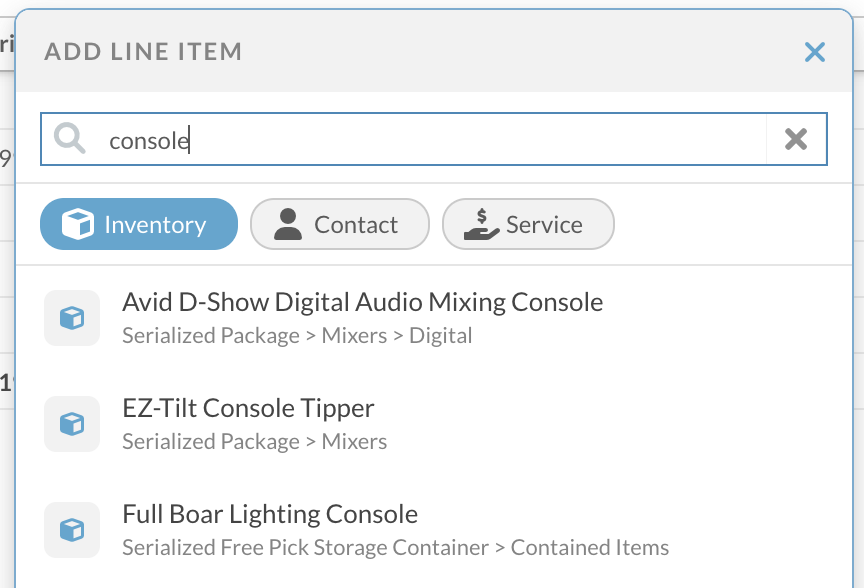Screen dimensions: 864x588
Task: Click the "Serialized Package > Mixers" path under EZ-Tilt
Action: click(254, 442)
